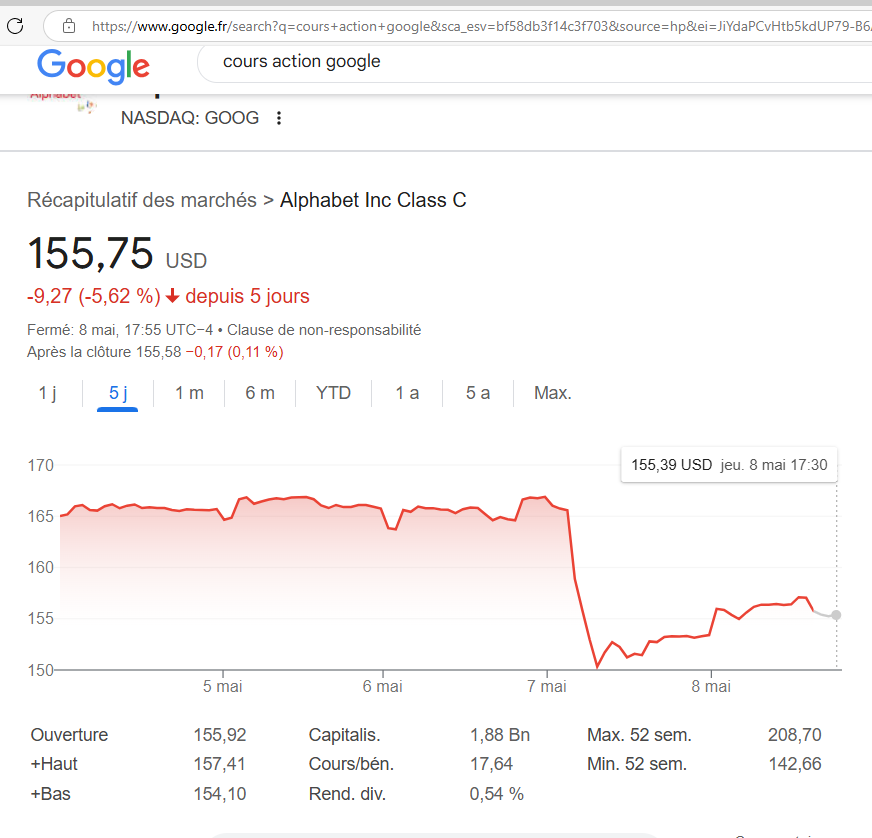This screenshot has width=872, height=838.
Task: Select the 1 j time range tab
Action: pos(47,393)
